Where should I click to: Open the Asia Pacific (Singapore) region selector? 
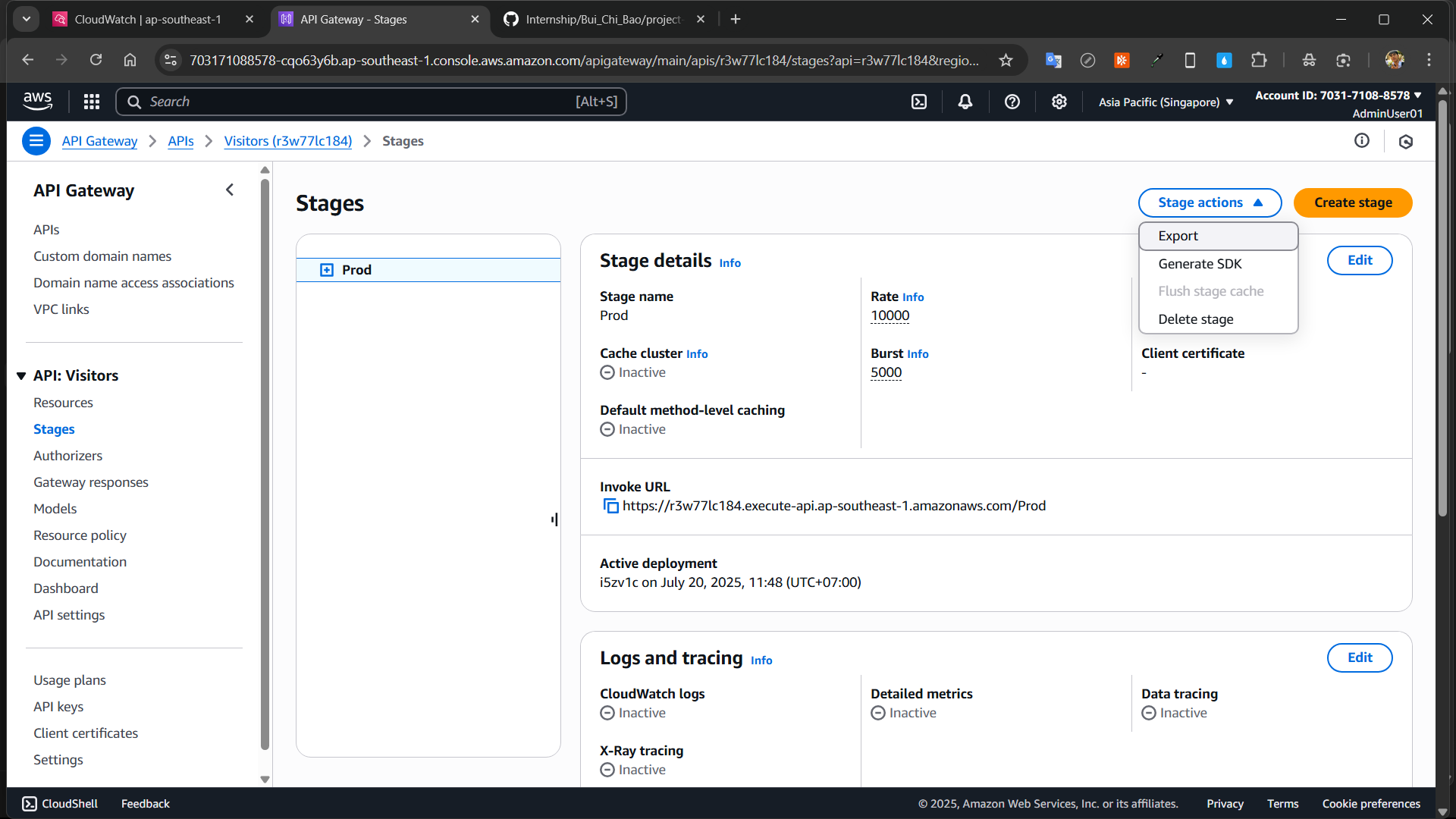[x=1166, y=102]
